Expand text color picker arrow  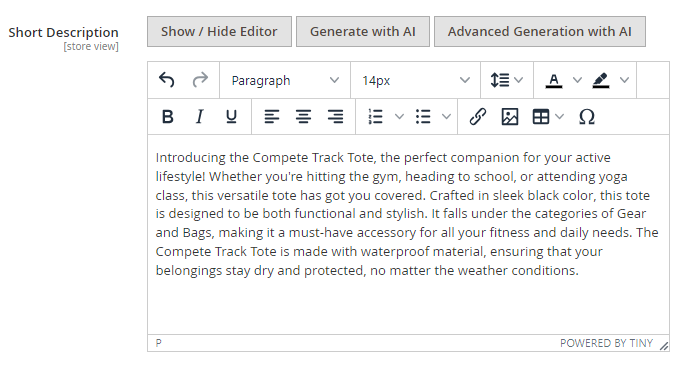coord(577,80)
